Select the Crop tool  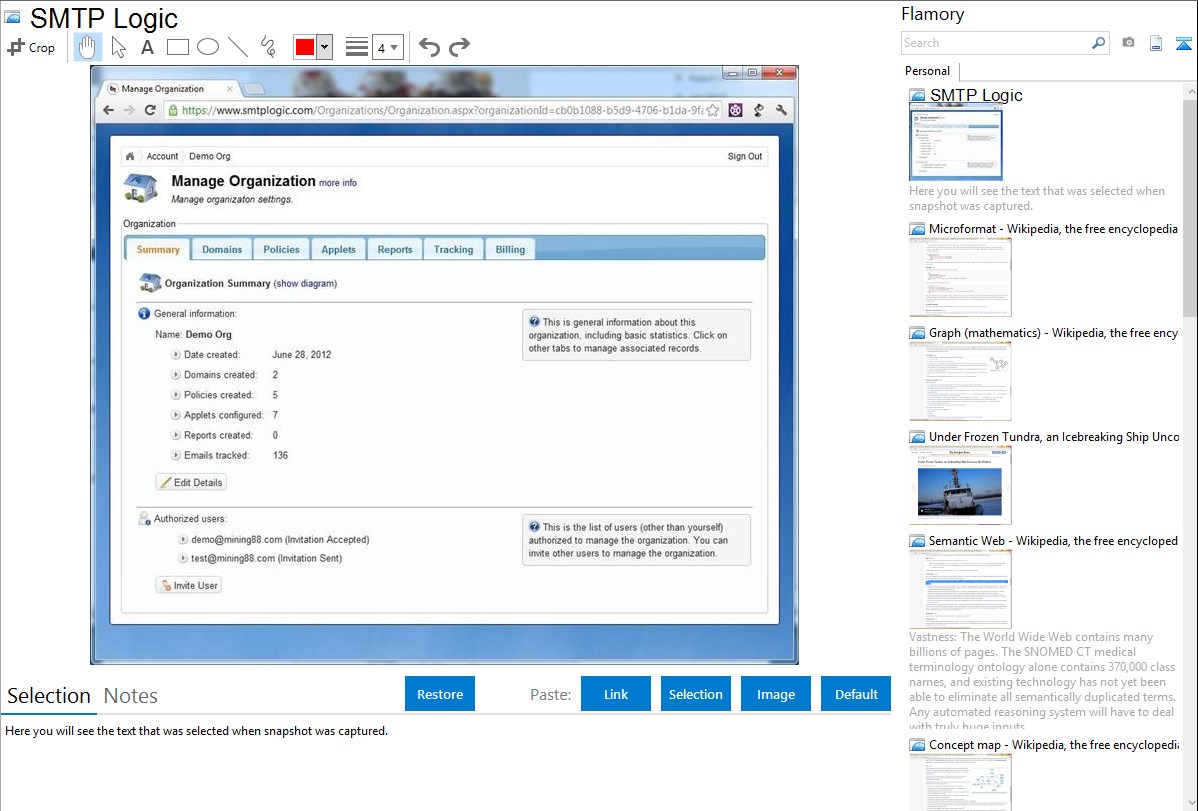(31, 47)
